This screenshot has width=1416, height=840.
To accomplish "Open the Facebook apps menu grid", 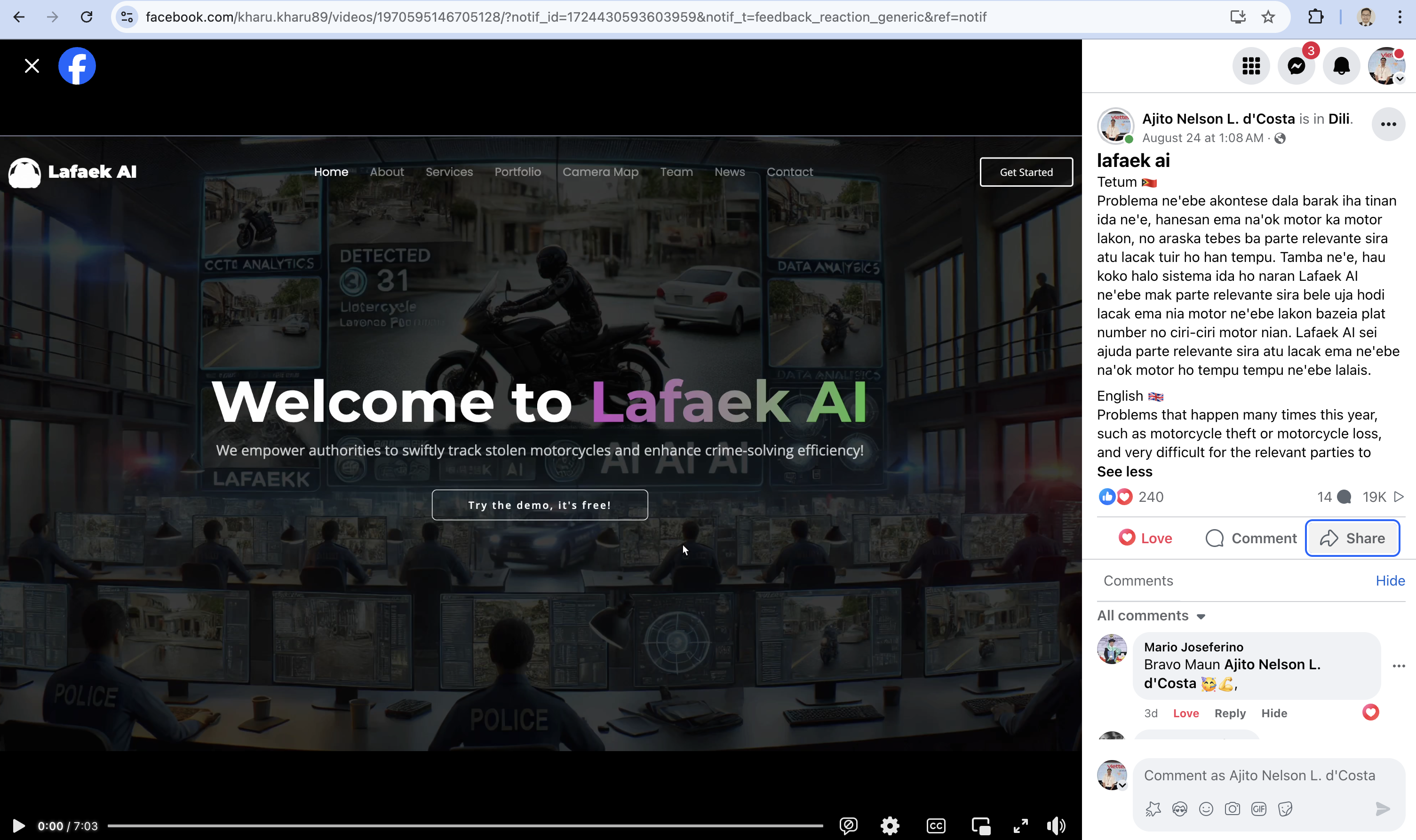I will pyautogui.click(x=1251, y=65).
